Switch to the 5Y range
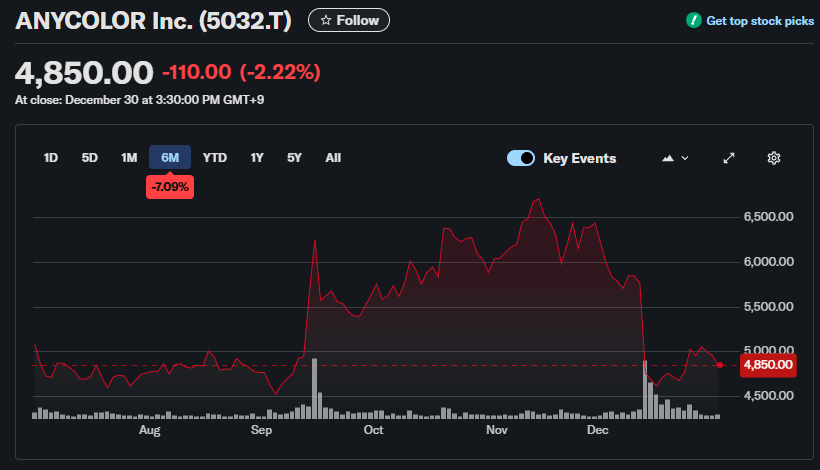 [294, 158]
